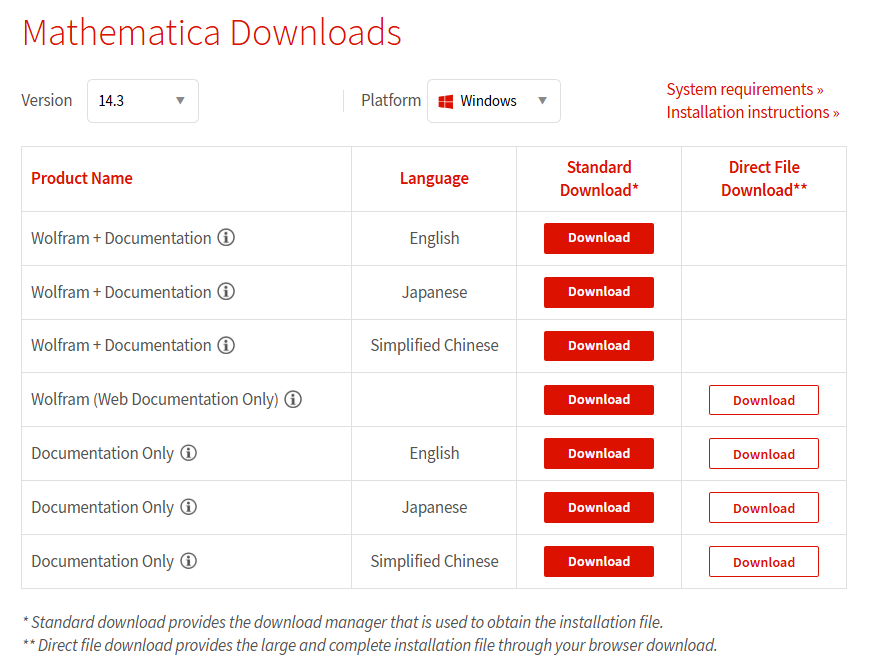Click the Windows logo in Platform selector

point(446,101)
